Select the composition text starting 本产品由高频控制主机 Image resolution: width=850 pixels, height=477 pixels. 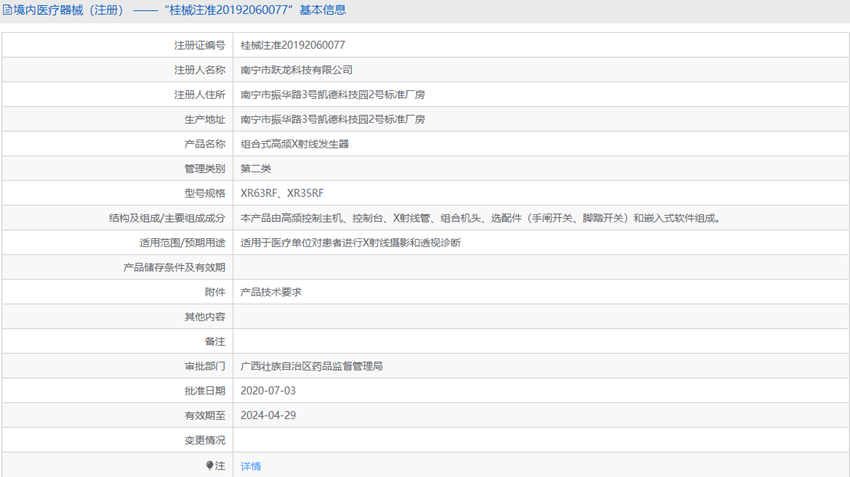pyautogui.click(x=480, y=218)
